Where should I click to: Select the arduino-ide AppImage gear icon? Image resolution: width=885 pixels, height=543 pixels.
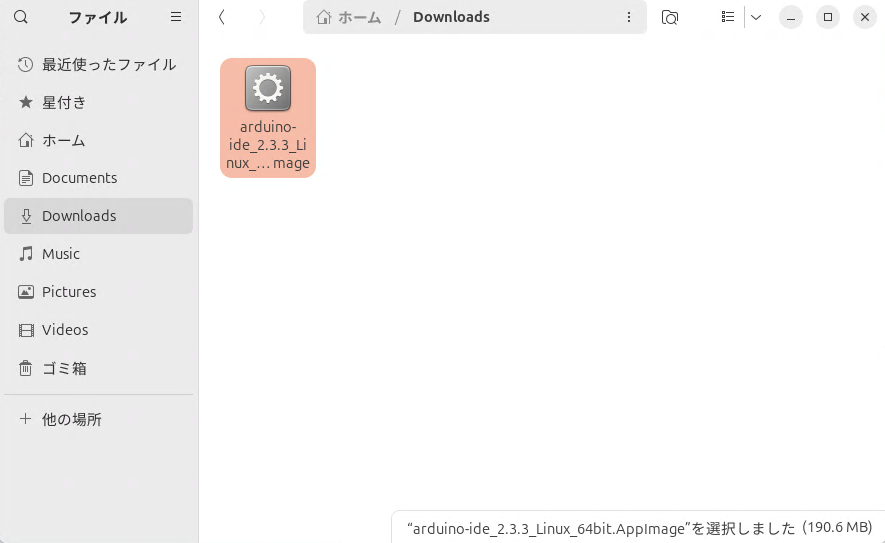(268, 88)
